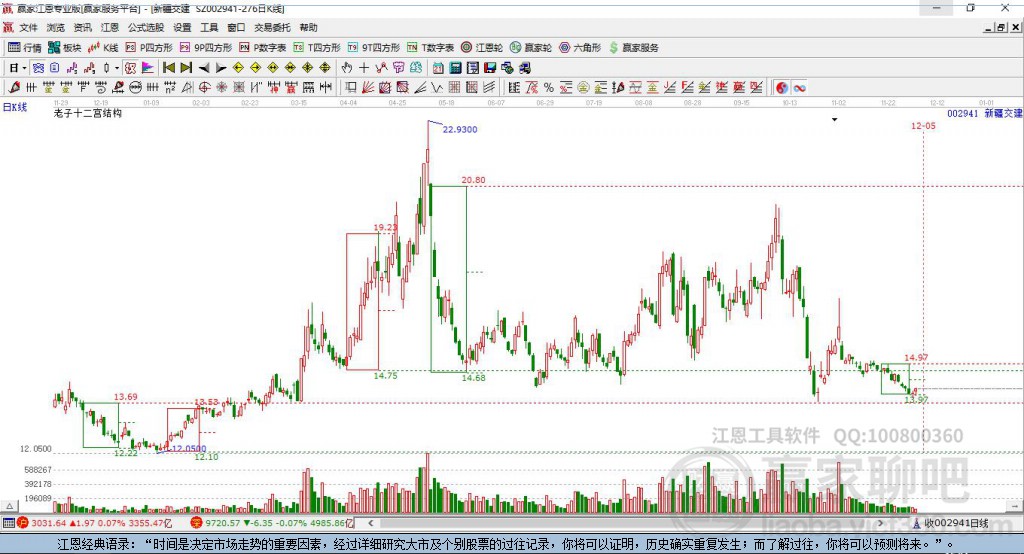Open the 9T四方形 tool
This screenshot has height=554, width=1024.
374,48
